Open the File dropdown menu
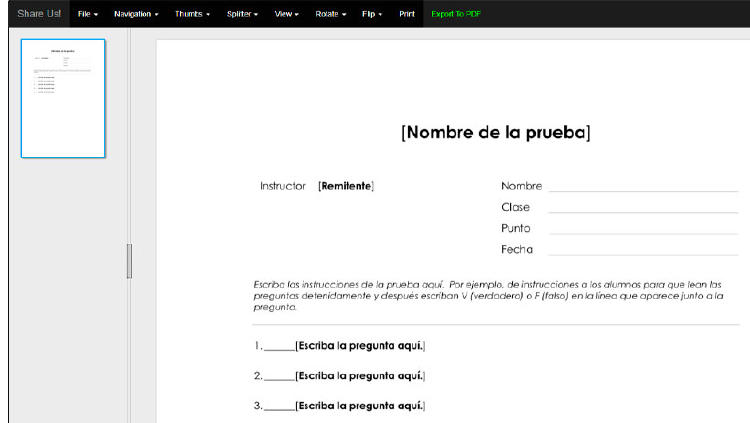Screen dimensions: 750x423 tap(88, 14)
